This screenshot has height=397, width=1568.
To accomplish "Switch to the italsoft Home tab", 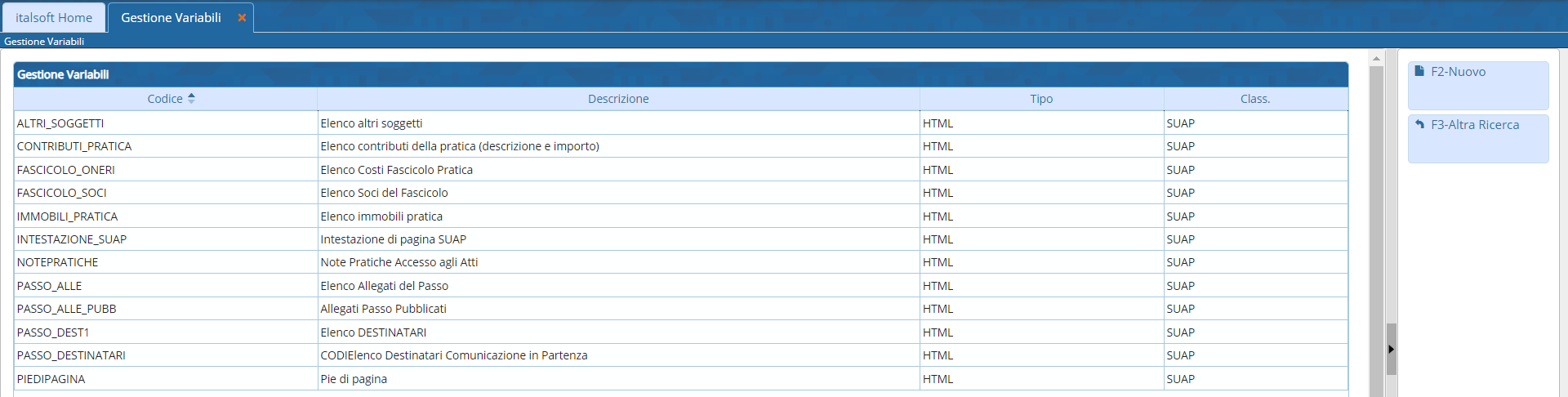I will [54, 17].
